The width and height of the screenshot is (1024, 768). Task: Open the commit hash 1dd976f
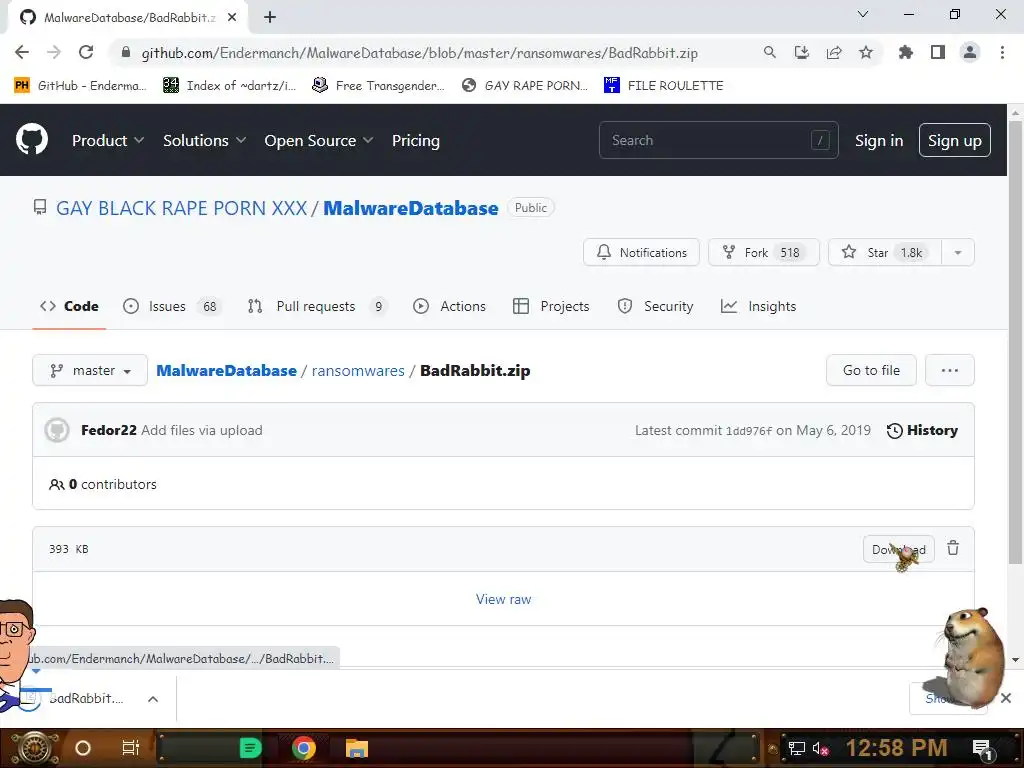[748, 430]
